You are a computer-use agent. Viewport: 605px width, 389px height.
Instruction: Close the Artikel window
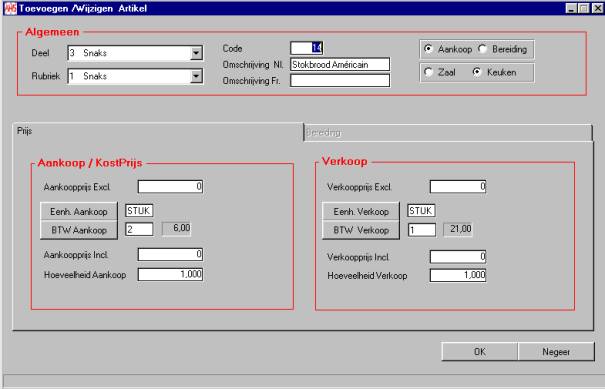tap(597, 8)
